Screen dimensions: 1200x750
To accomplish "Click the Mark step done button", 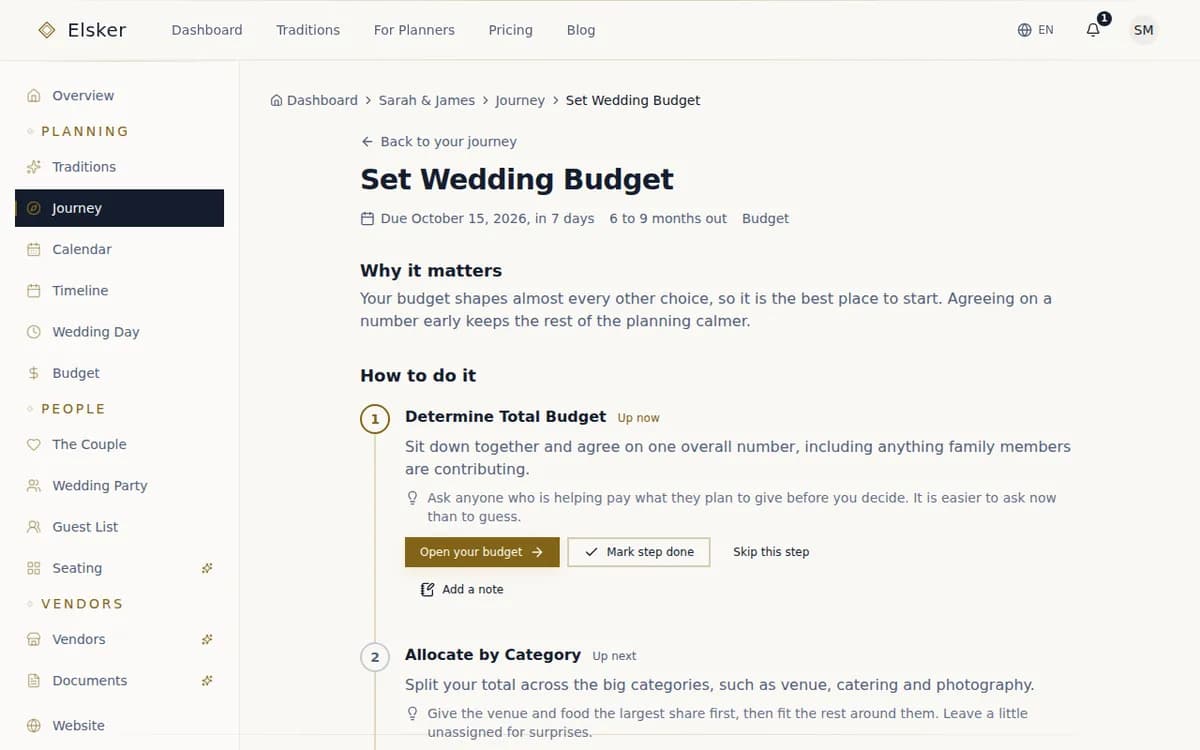I will (639, 552).
